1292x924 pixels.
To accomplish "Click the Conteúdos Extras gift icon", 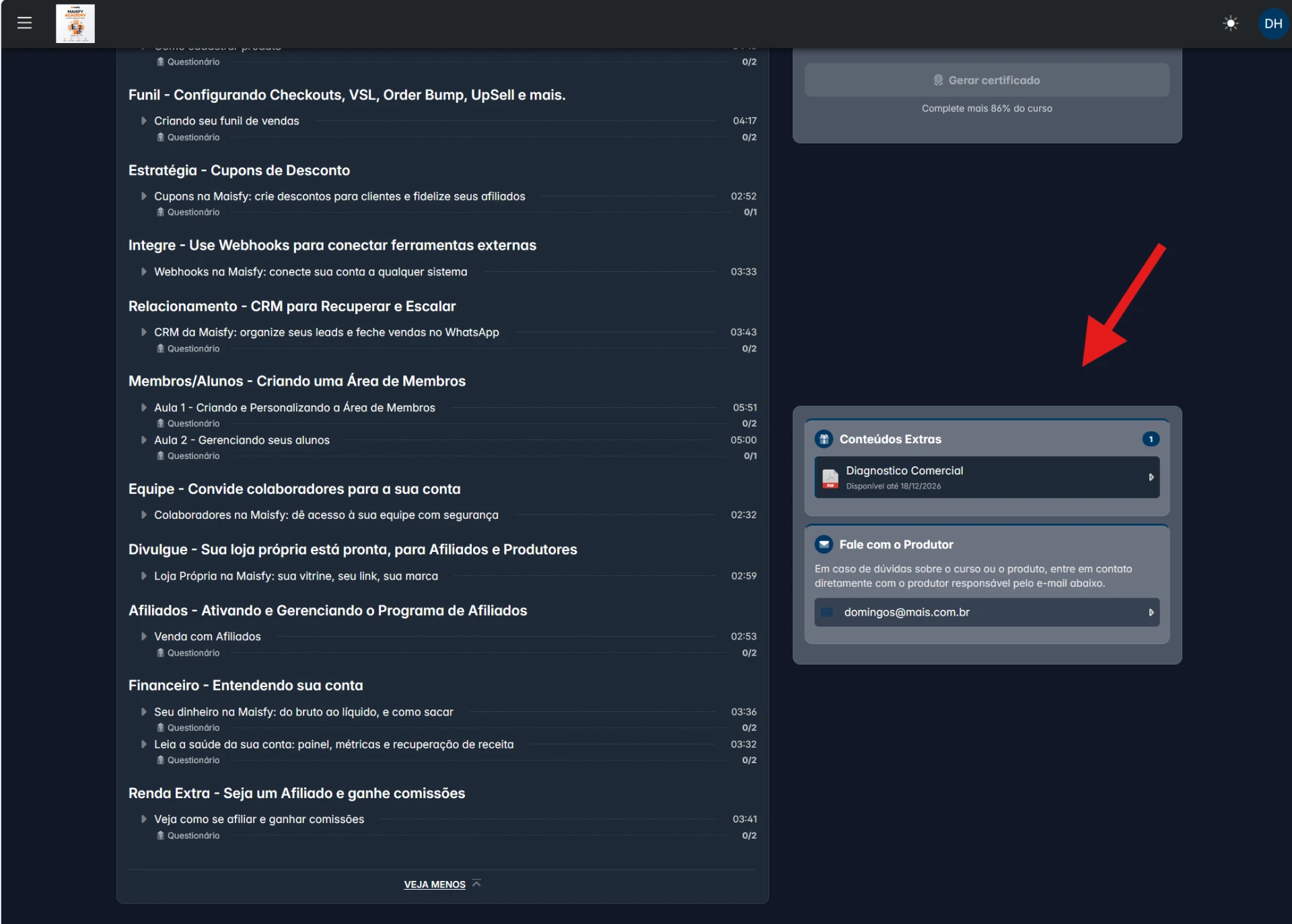I will (x=824, y=439).
